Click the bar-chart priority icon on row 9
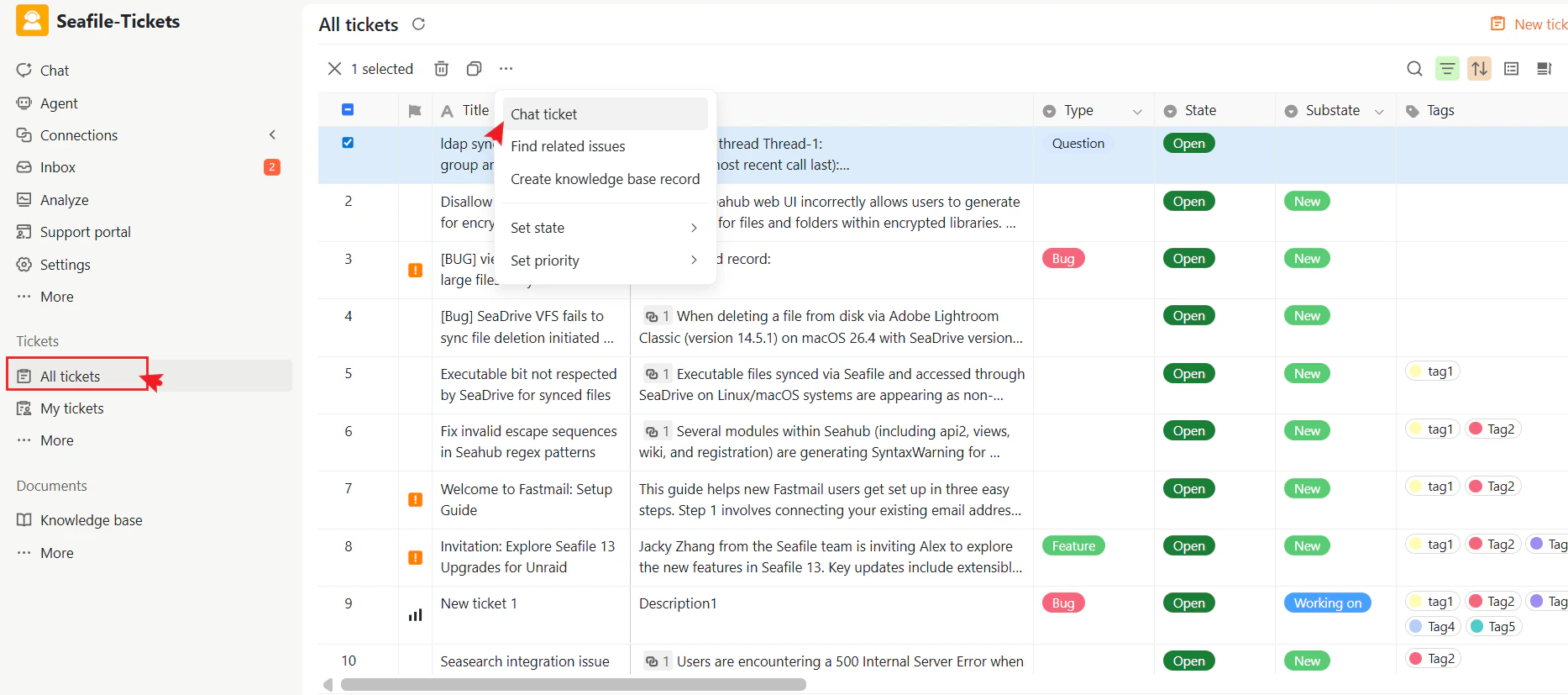Viewport: 1568px width, 695px height. pos(415,615)
